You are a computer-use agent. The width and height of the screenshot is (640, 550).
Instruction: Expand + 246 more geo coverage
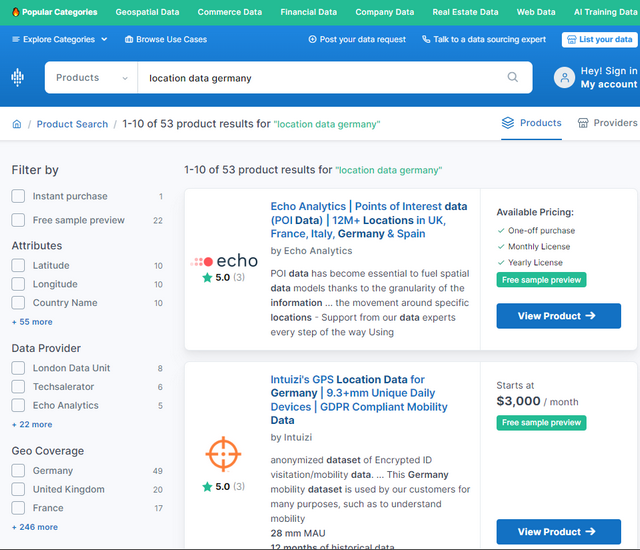pyautogui.click(x=35, y=527)
